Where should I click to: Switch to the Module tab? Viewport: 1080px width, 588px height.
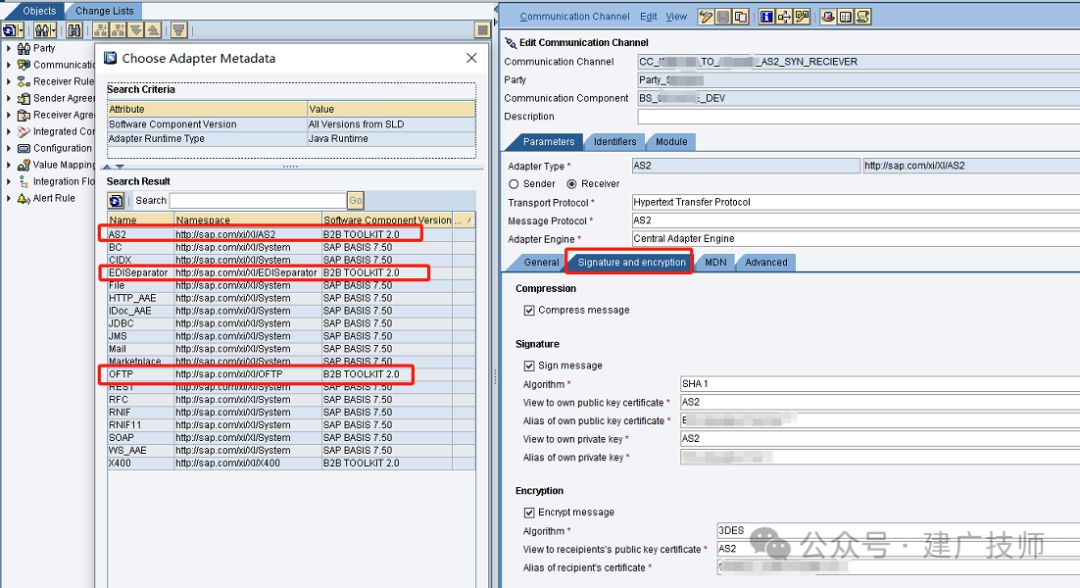click(672, 142)
